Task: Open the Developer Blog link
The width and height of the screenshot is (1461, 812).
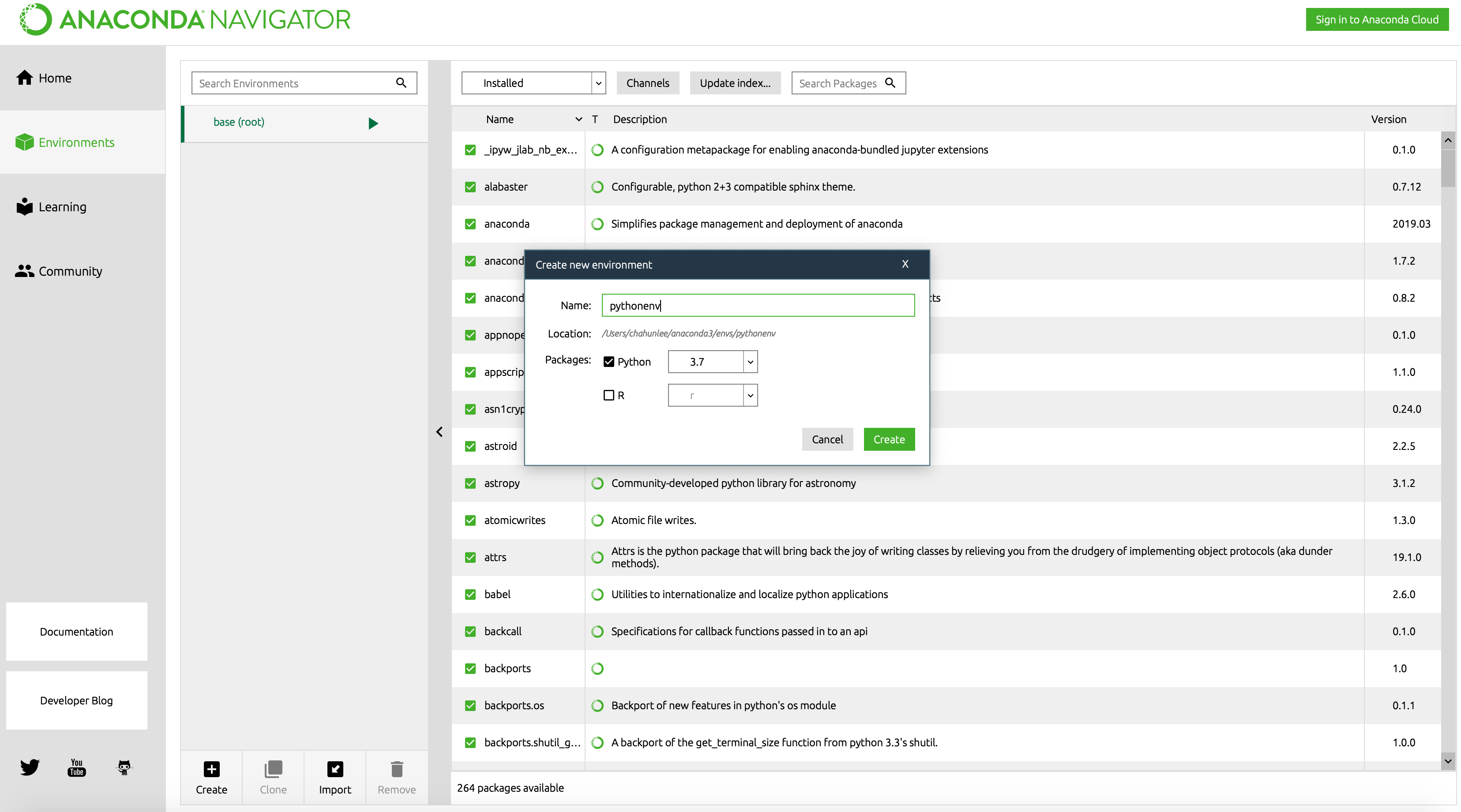Action: [77, 700]
